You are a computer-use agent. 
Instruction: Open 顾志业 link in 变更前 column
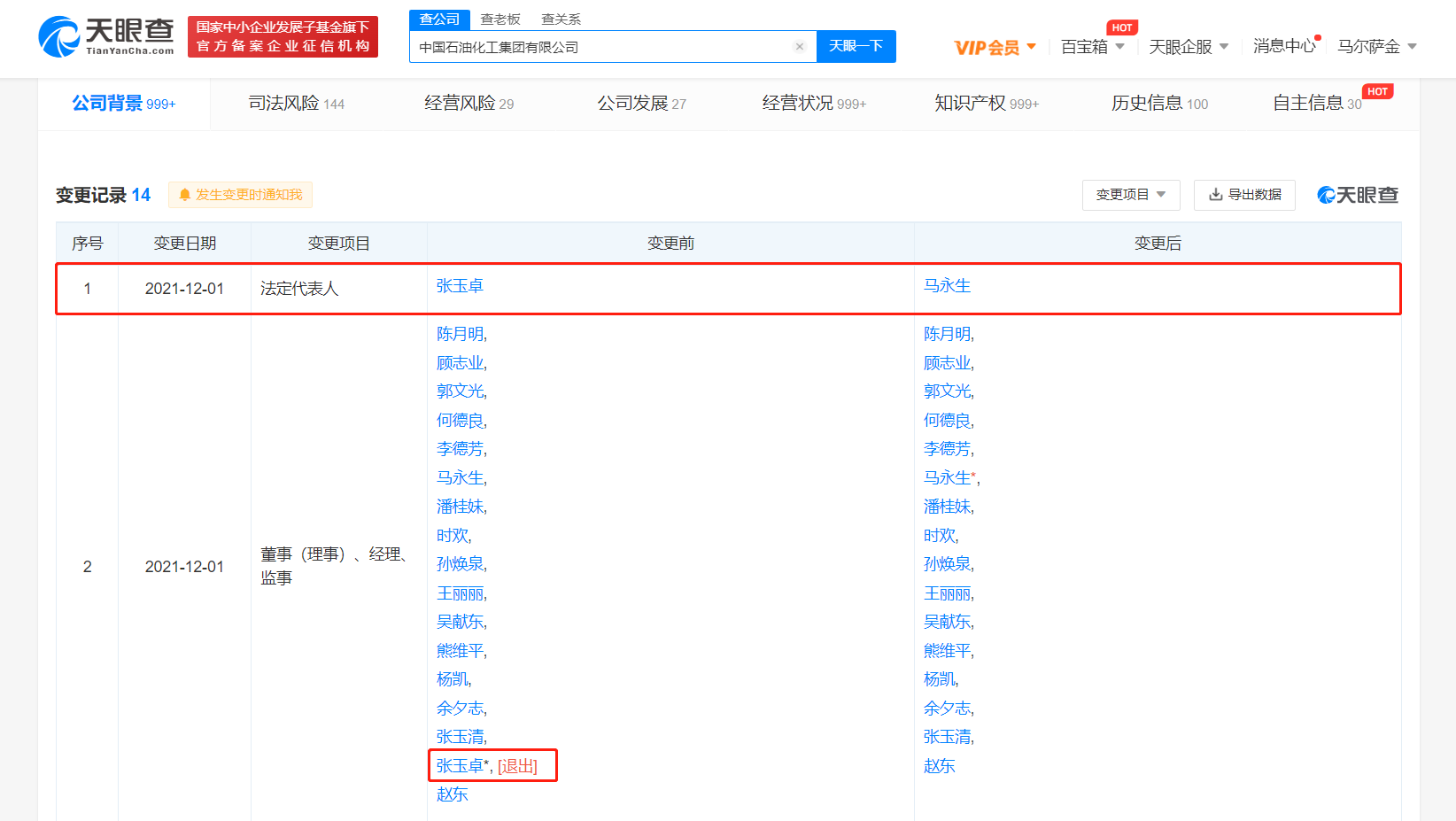pos(461,363)
